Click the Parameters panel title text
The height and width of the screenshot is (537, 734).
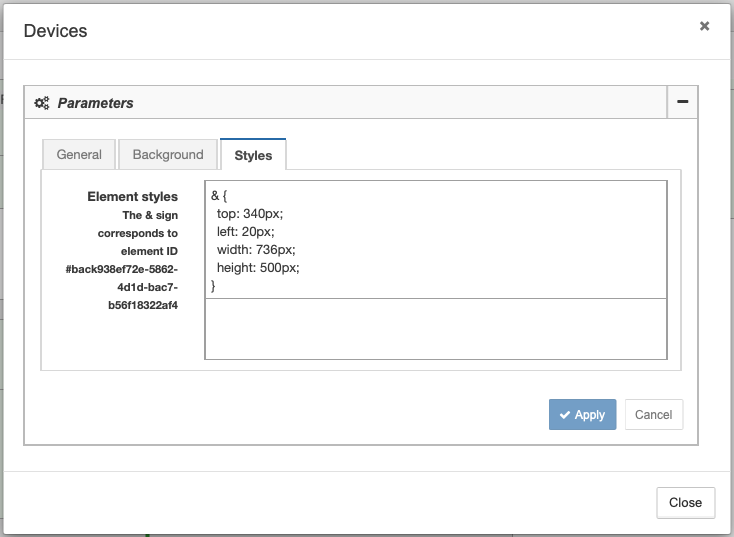tap(95, 103)
